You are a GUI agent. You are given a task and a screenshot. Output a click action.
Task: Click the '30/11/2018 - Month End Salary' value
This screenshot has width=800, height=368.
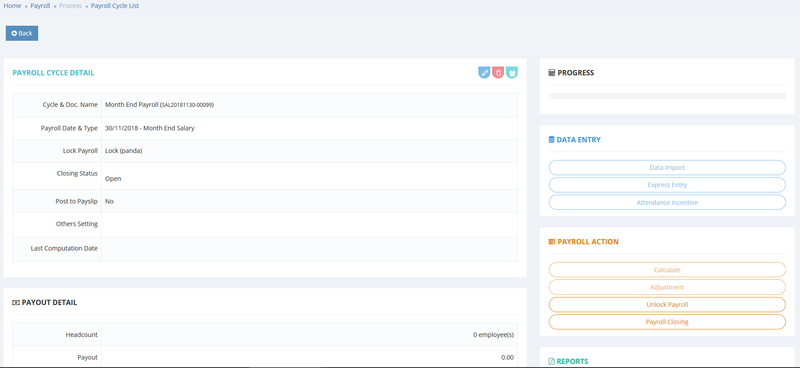coord(149,128)
